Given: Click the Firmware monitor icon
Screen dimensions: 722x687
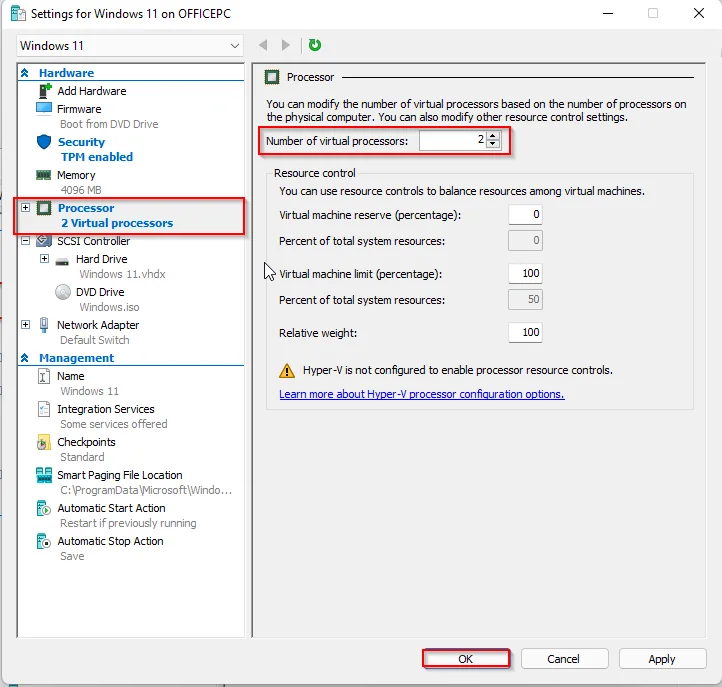Looking at the screenshot, I should pyautogui.click(x=44, y=108).
